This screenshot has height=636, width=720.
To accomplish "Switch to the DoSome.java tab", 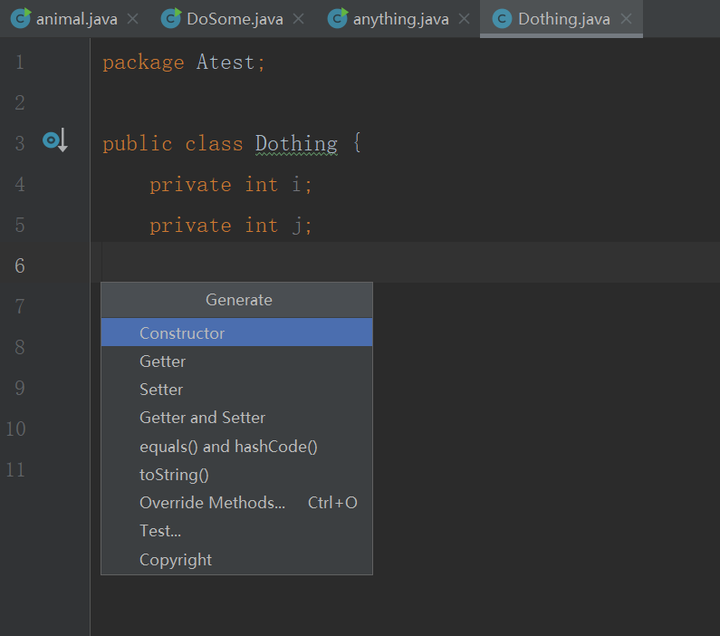I will (x=234, y=19).
